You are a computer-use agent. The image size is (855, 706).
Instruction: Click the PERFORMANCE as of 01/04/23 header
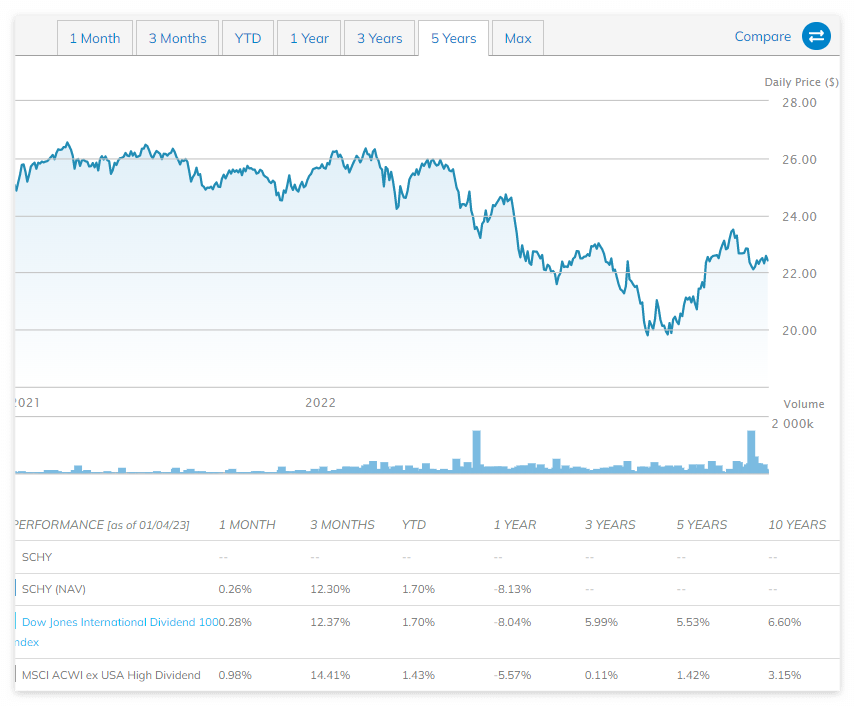103,525
